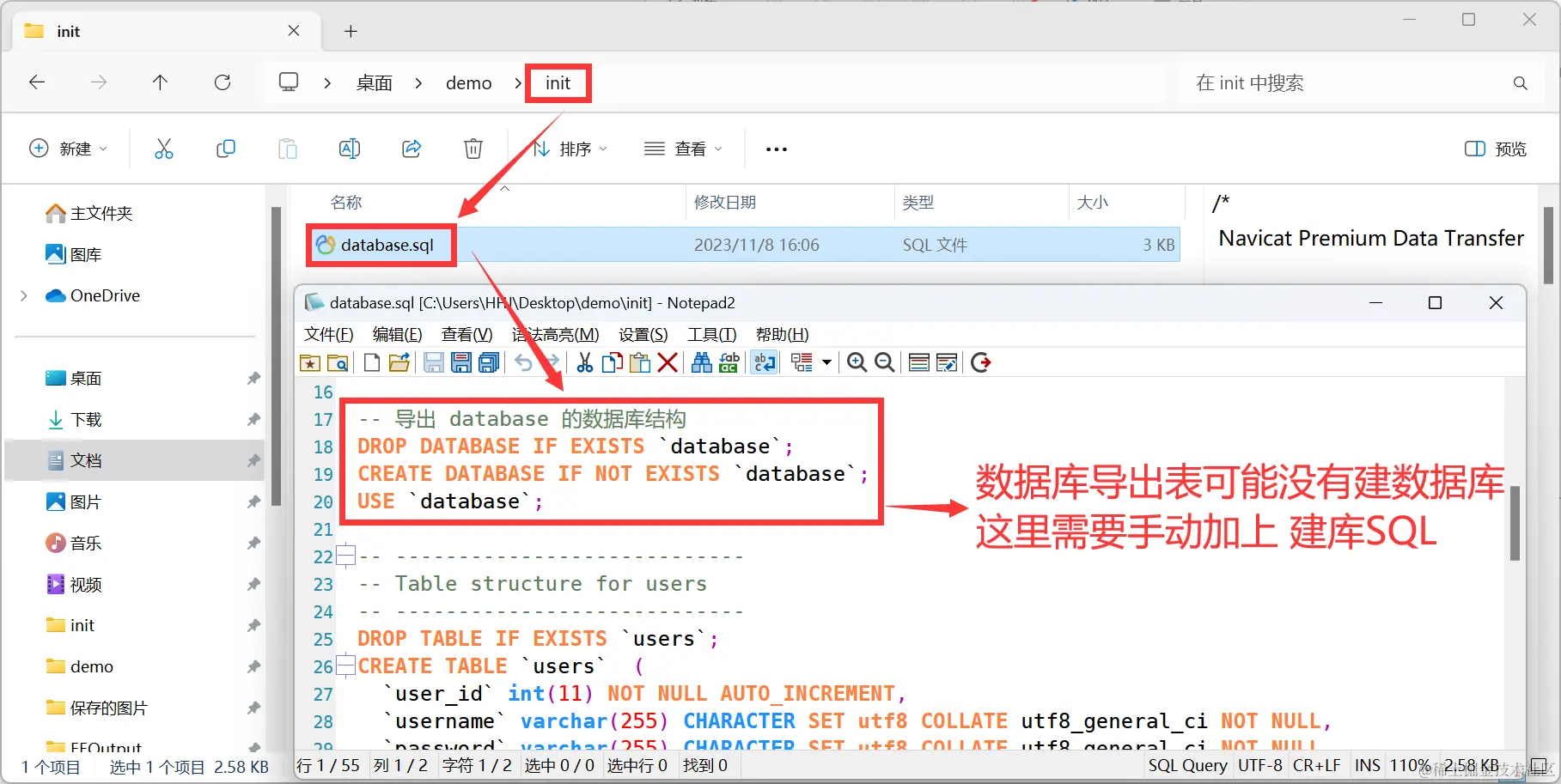
Task: Open Customize Schemes icon in Notepad2
Action: pyautogui.click(x=946, y=363)
